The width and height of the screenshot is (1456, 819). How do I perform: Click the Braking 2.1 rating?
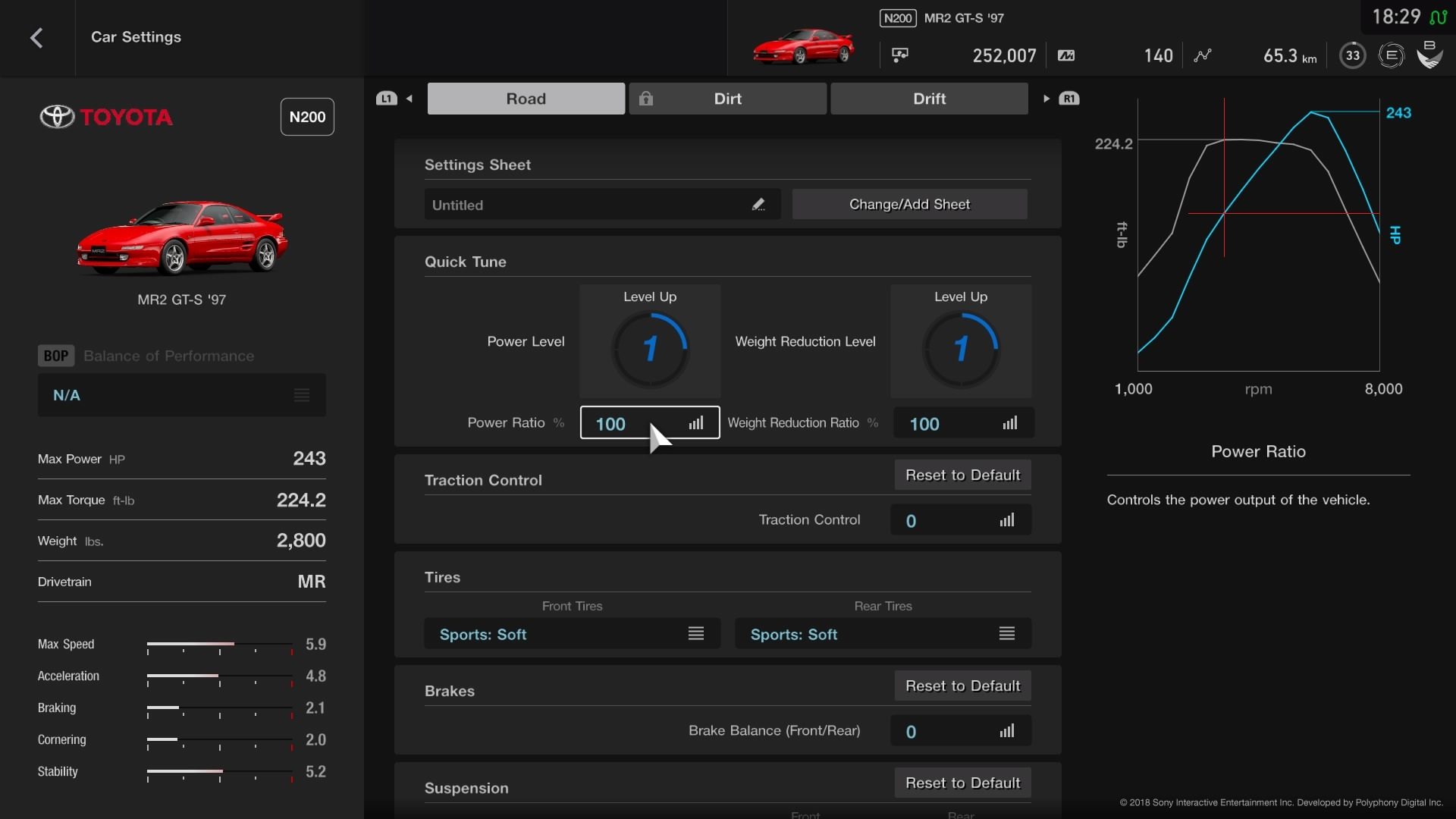[315, 708]
